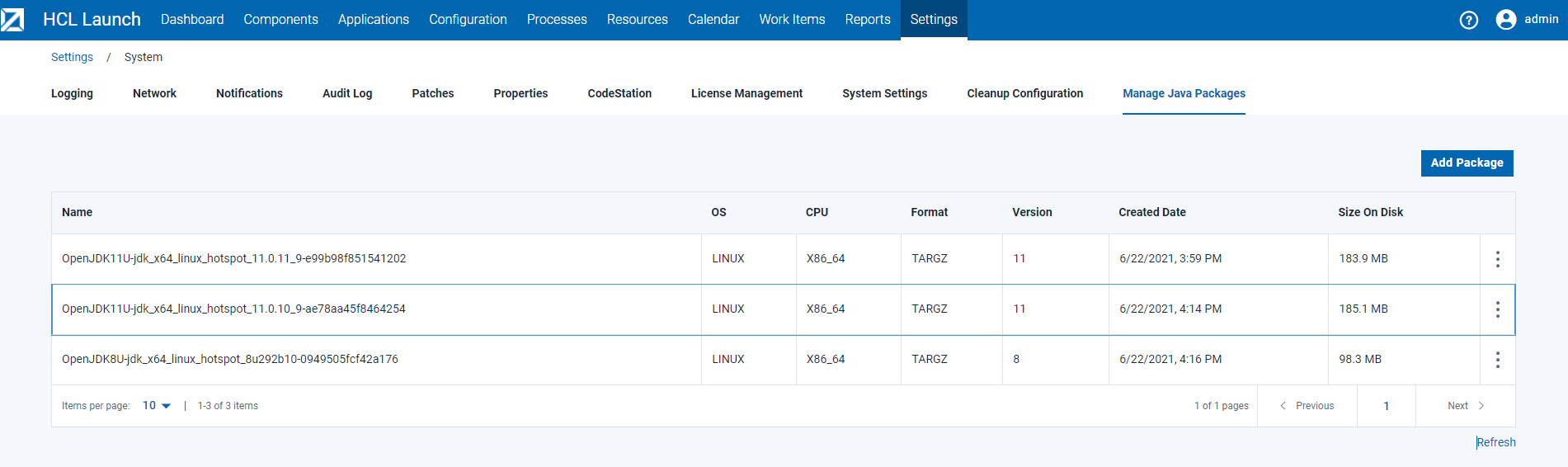Open the Components menu in top navigation

pos(280,19)
